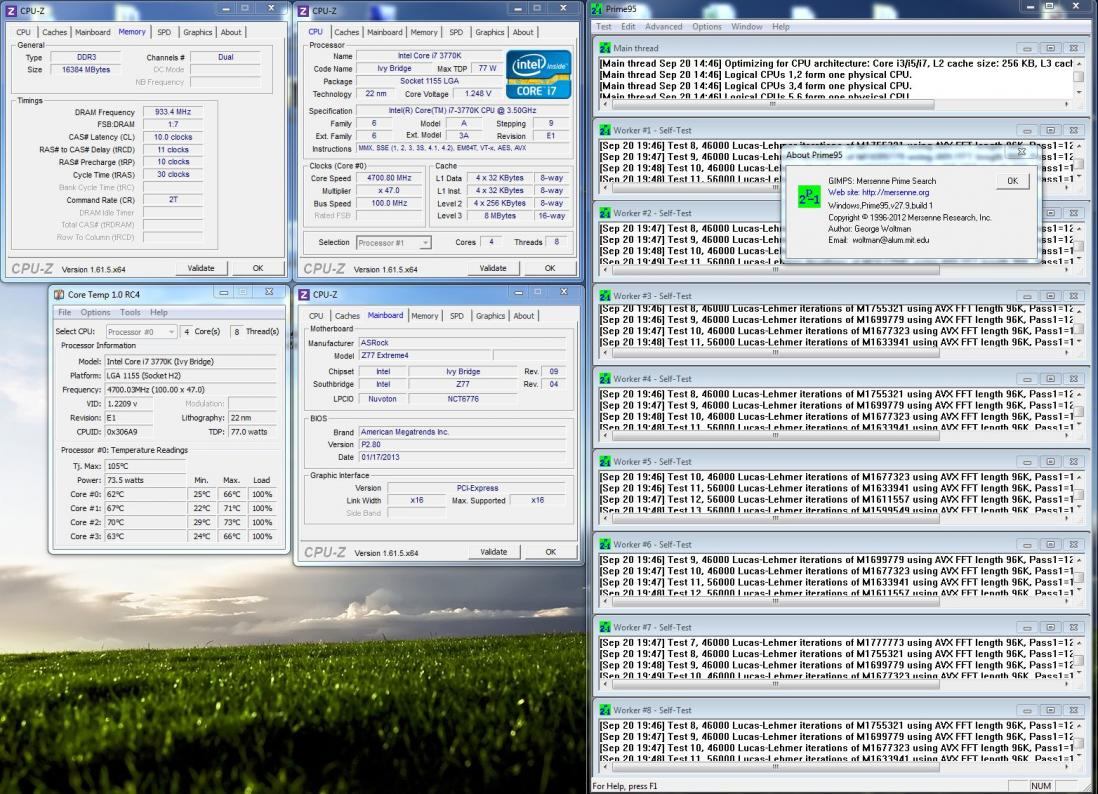Click the Worker #7 Self-Test window icon
This screenshot has height=794, width=1098.
coord(605,627)
